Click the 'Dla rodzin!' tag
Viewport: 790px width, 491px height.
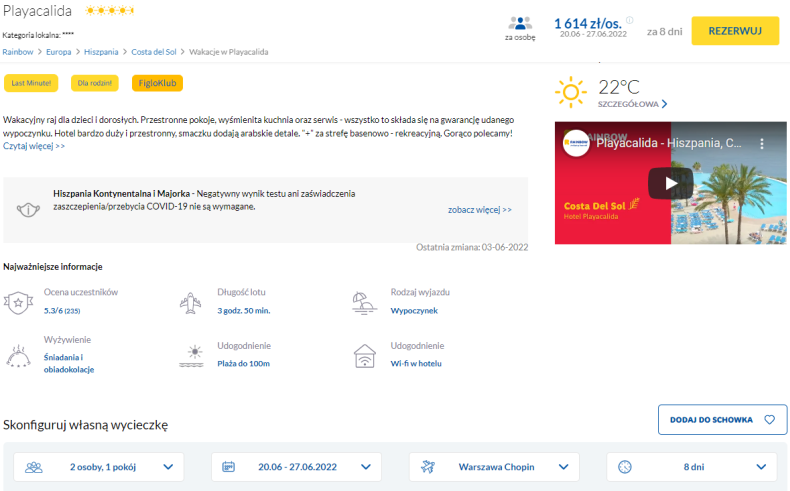click(95, 83)
